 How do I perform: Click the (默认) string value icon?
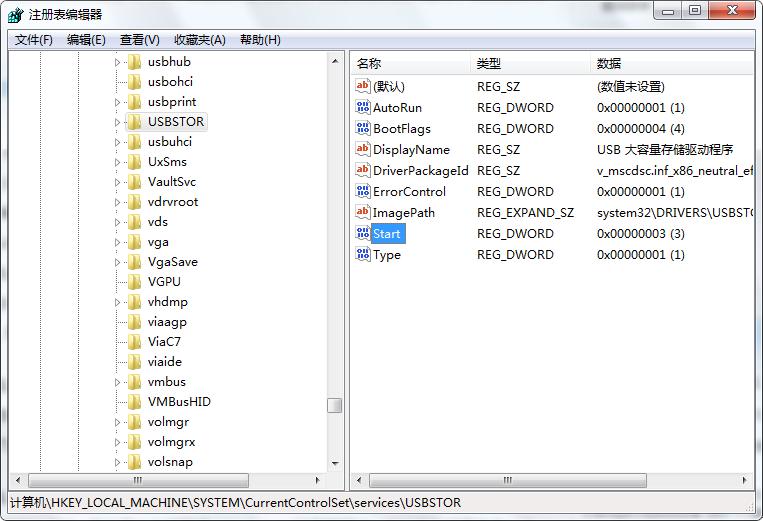click(363, 86)
